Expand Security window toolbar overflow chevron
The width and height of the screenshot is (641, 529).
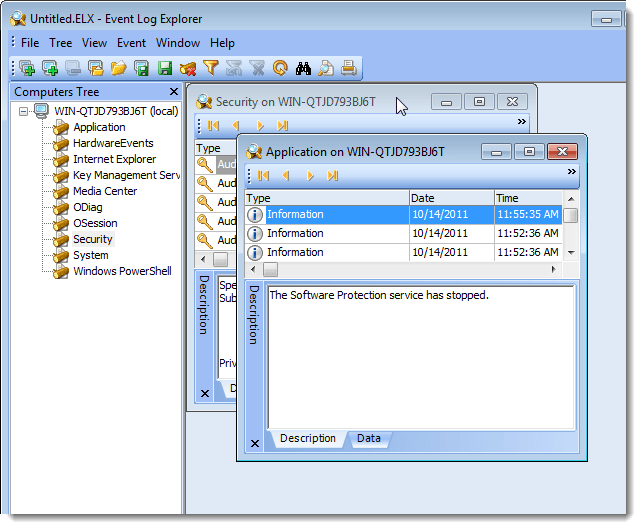coord(521,122)
